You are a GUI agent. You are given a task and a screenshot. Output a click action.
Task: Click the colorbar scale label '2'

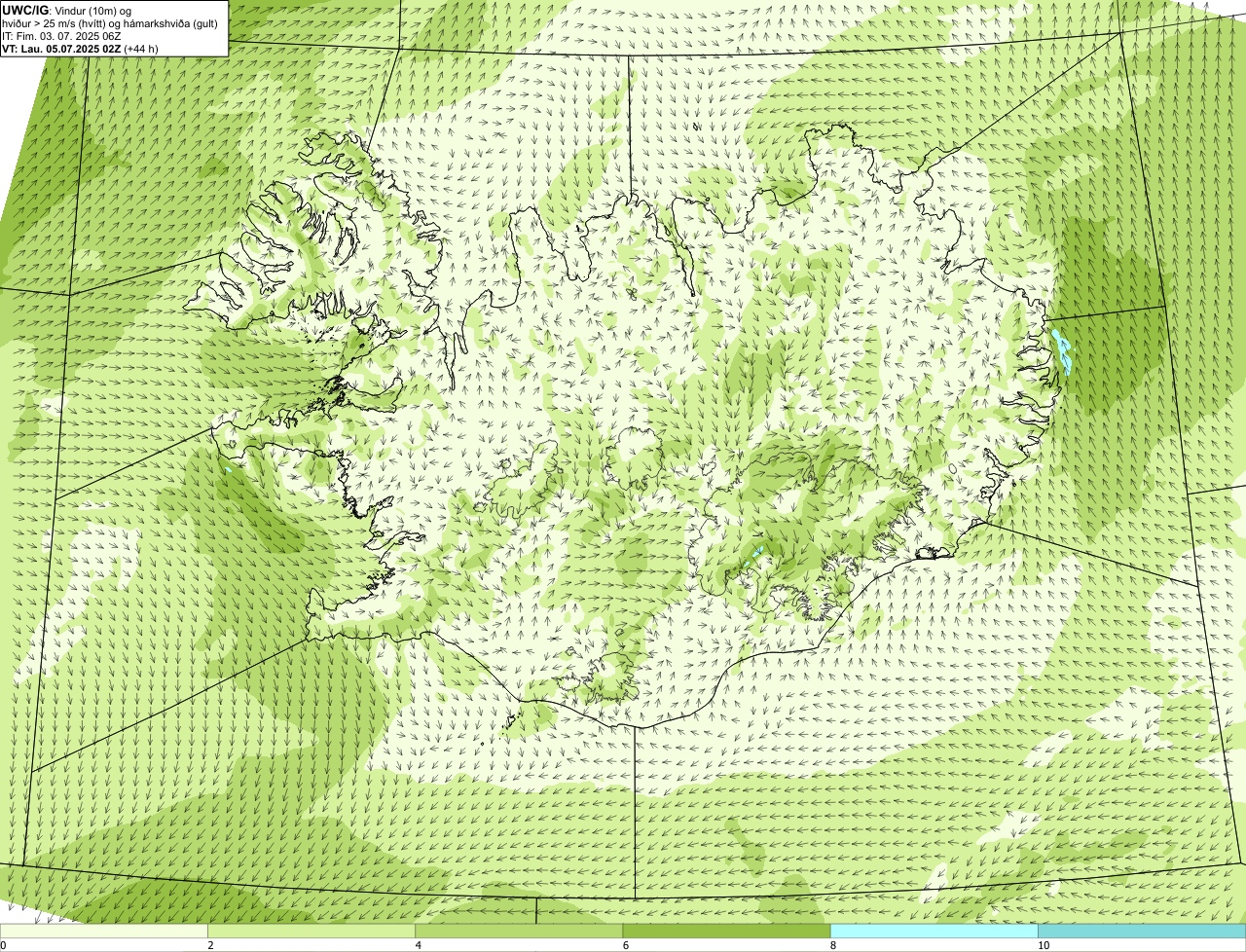pyautogui.click(x=210, y=945)
